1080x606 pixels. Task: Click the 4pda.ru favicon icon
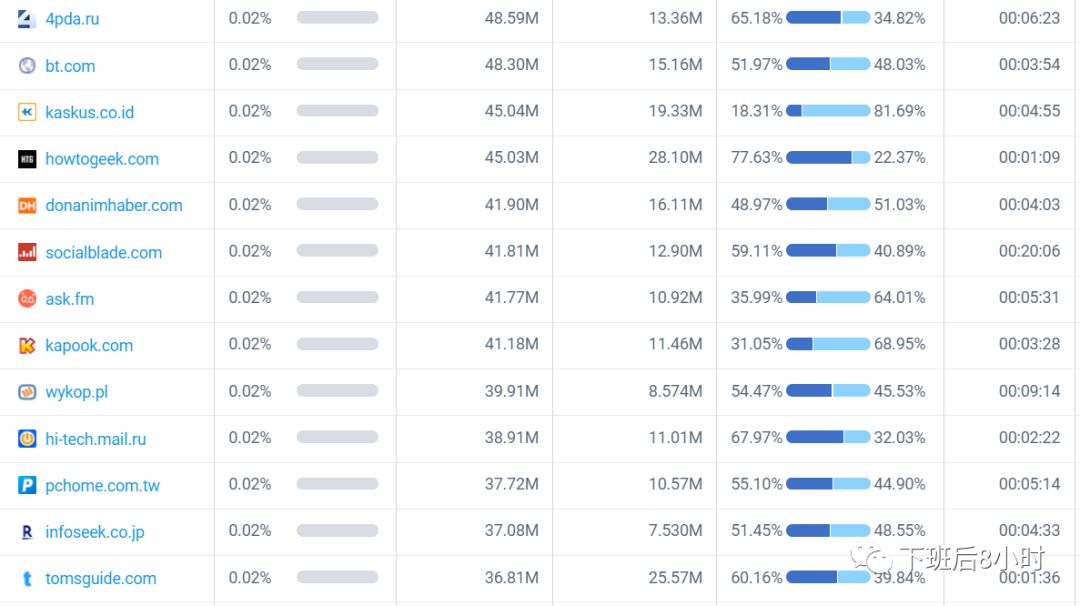[27, 18]
